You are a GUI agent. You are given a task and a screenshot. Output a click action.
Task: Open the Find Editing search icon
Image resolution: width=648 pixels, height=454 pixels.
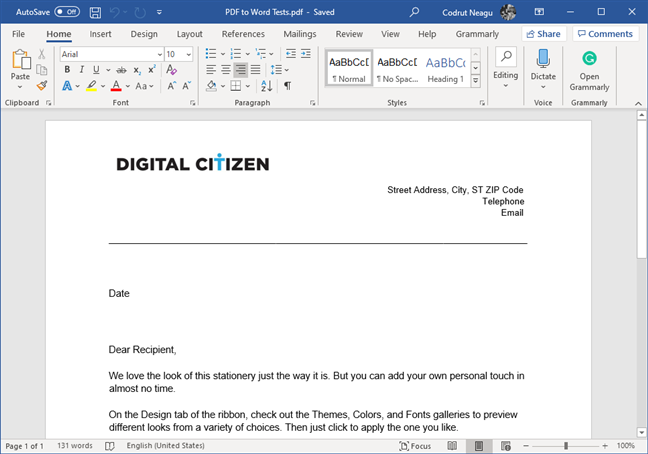click(x=506, y=57)
